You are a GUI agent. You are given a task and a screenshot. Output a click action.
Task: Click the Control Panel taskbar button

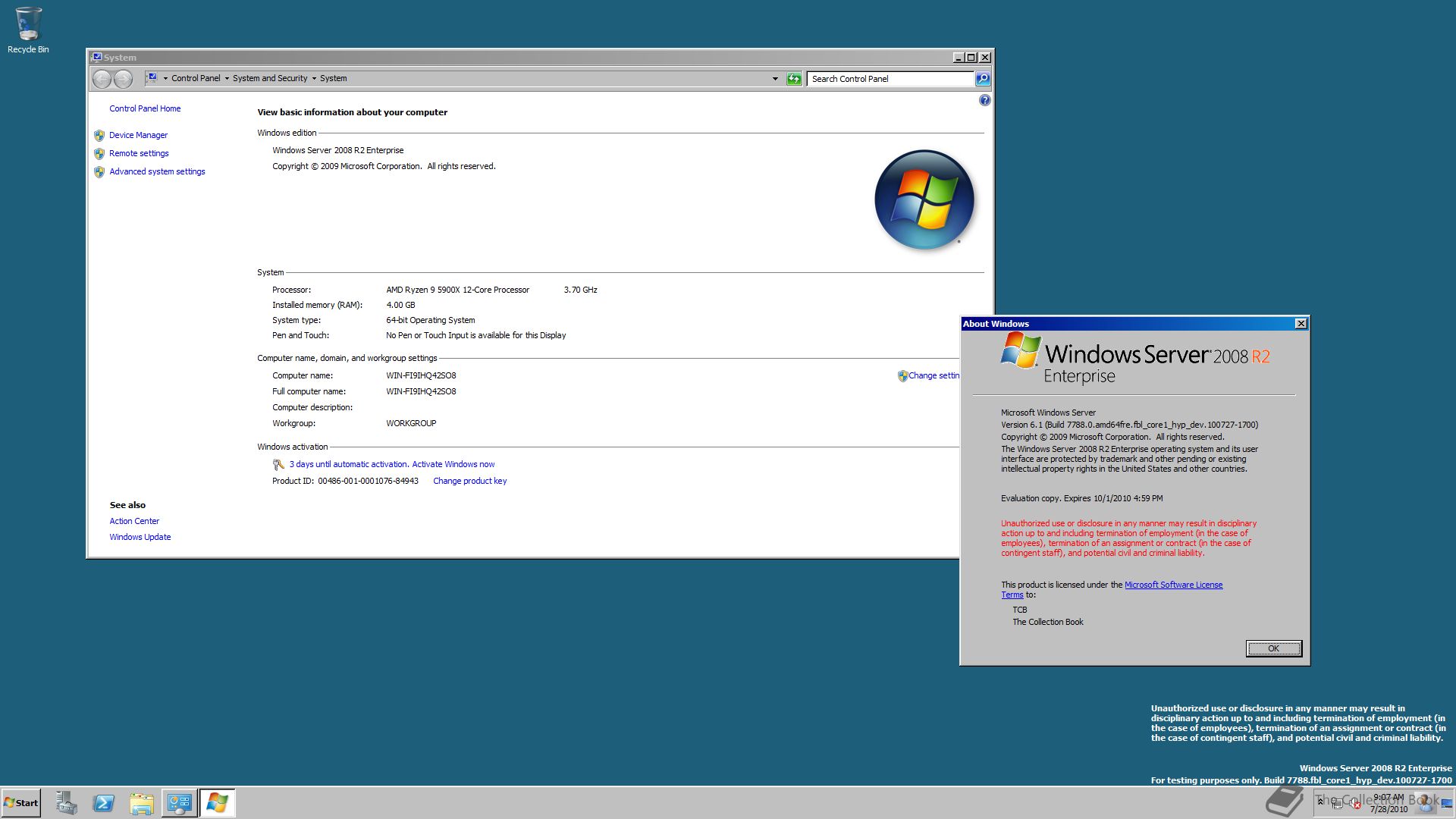click(x=179, y=803)
